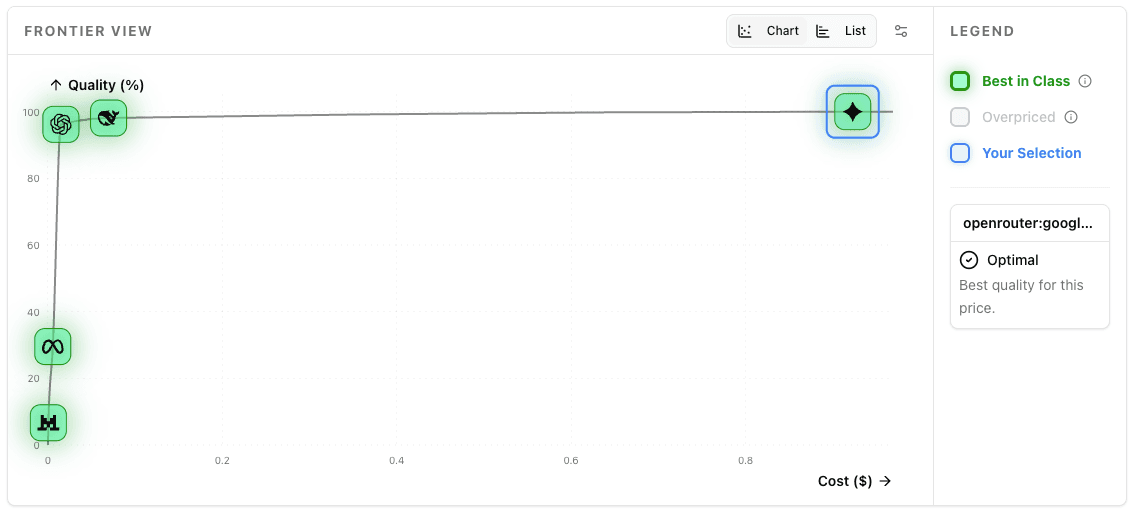Open the filter settings sliders icon
This screenshot has width=1133, height=512.
coord(901,31)
